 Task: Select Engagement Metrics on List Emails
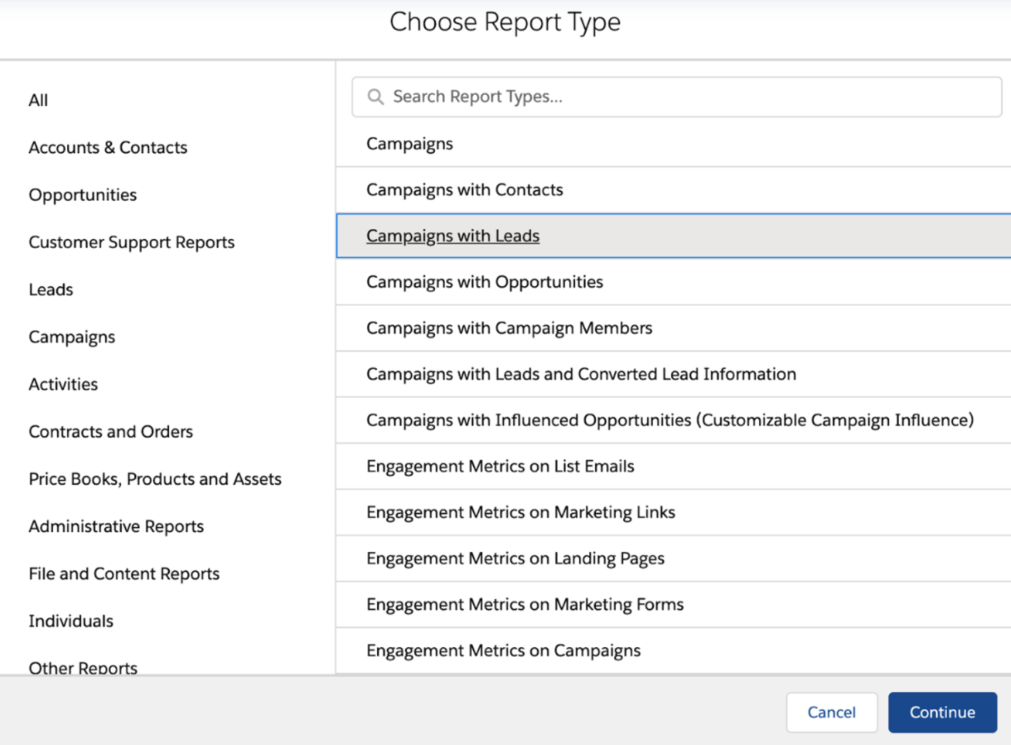pos(673,466)
